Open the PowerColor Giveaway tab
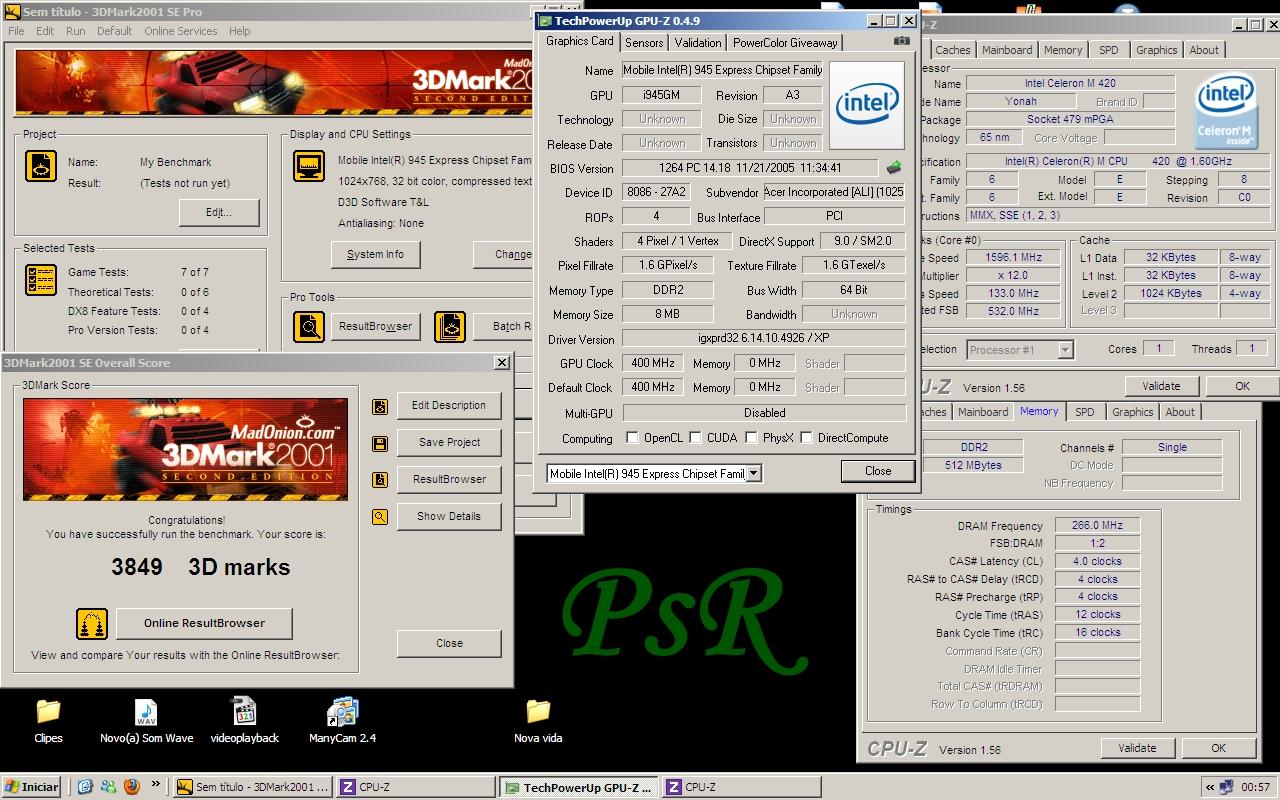This screenshot has height=800, width=1280. click(x=785, y=43)
